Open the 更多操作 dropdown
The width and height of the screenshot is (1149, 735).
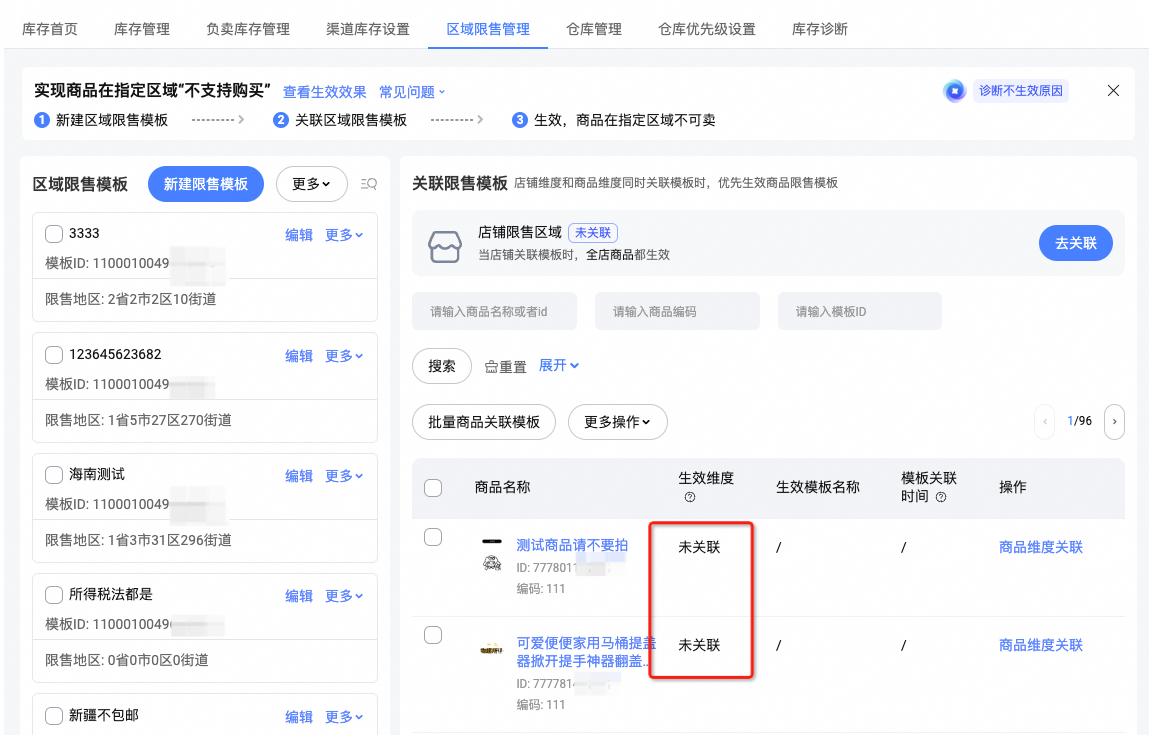point(618,422)
